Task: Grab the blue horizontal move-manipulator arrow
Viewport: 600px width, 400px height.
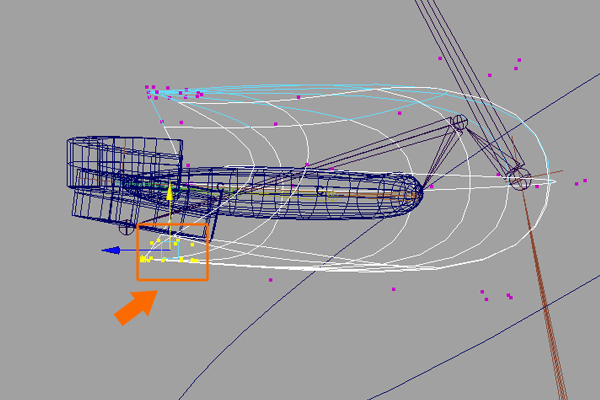Action: coord(111,250)
